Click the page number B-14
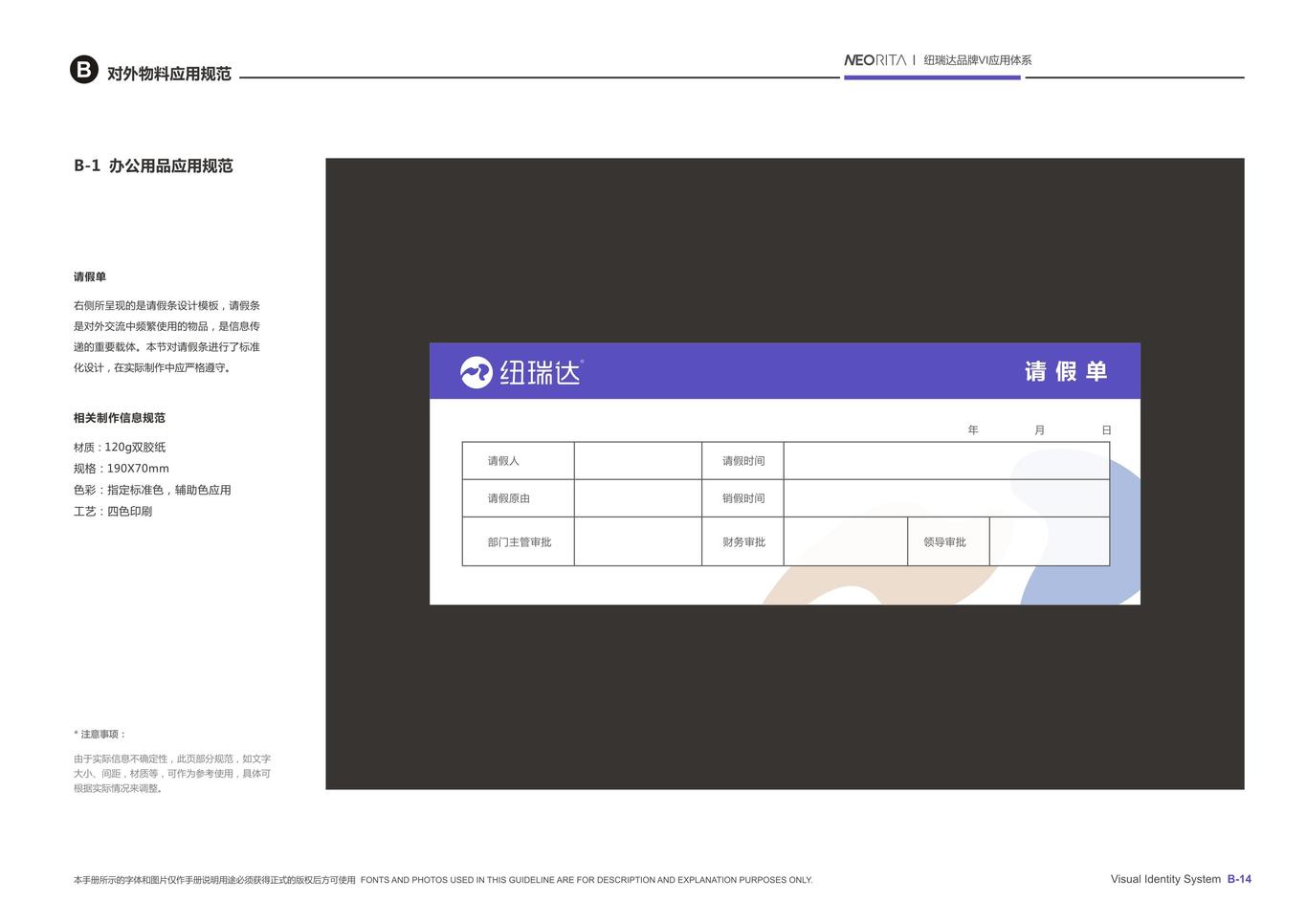This screenshot has height=924, width=1307. 1239,879
